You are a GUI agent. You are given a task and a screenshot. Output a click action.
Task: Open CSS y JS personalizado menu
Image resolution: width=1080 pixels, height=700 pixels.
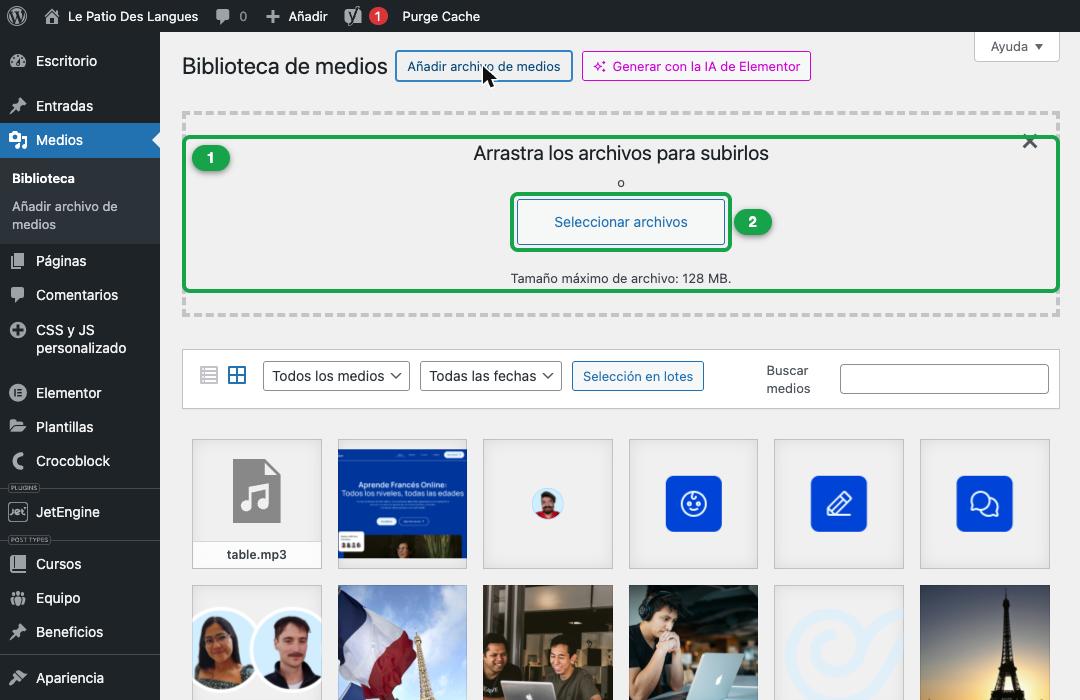[80, 338]
